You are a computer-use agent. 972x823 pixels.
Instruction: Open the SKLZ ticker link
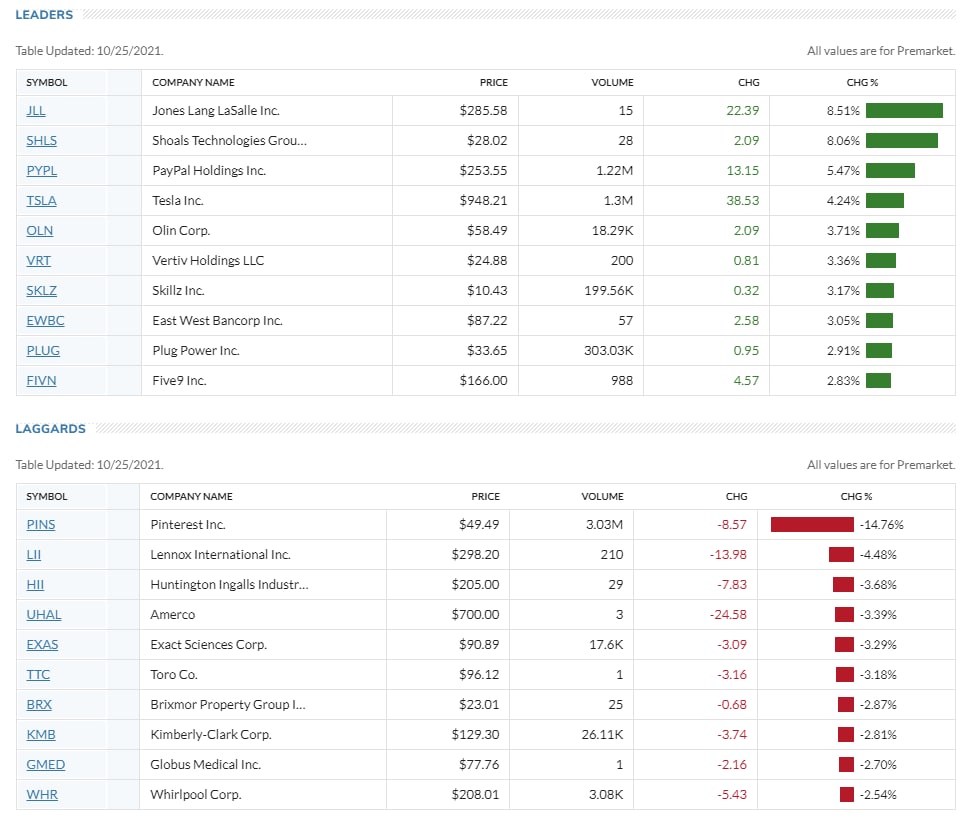click(41, 291)
